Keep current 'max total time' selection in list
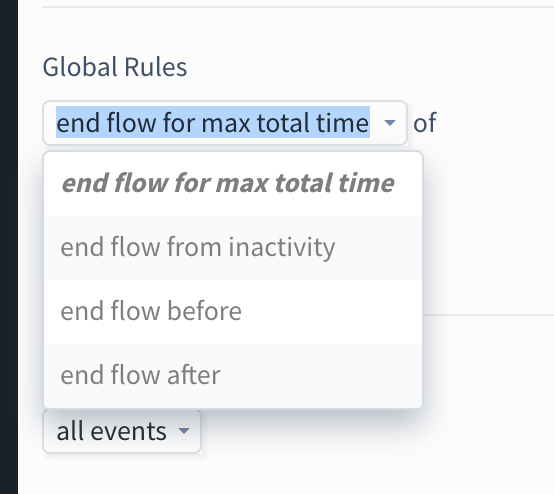 click(x=233, y=183)
